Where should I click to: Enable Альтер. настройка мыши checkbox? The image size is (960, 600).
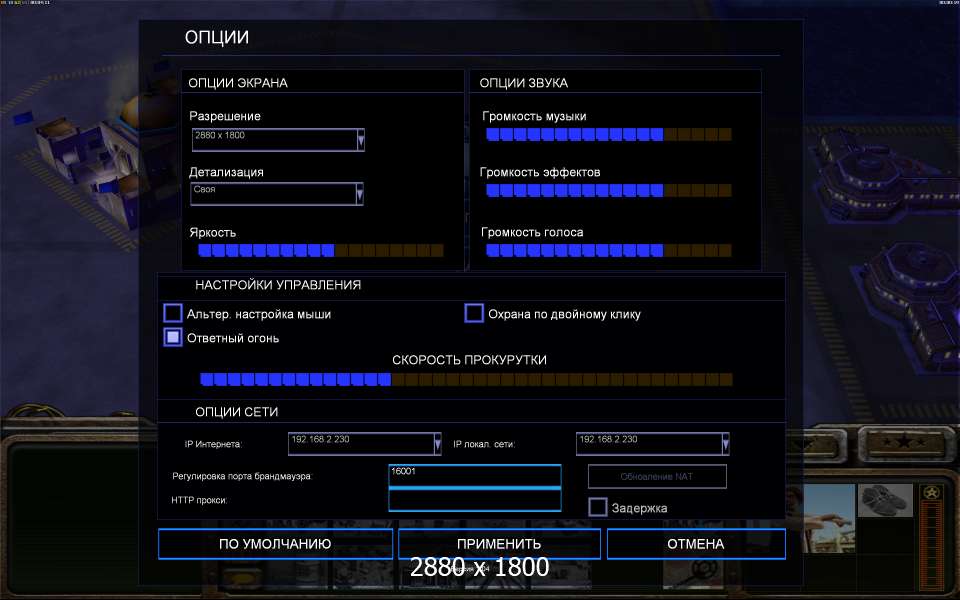point(173,313)
